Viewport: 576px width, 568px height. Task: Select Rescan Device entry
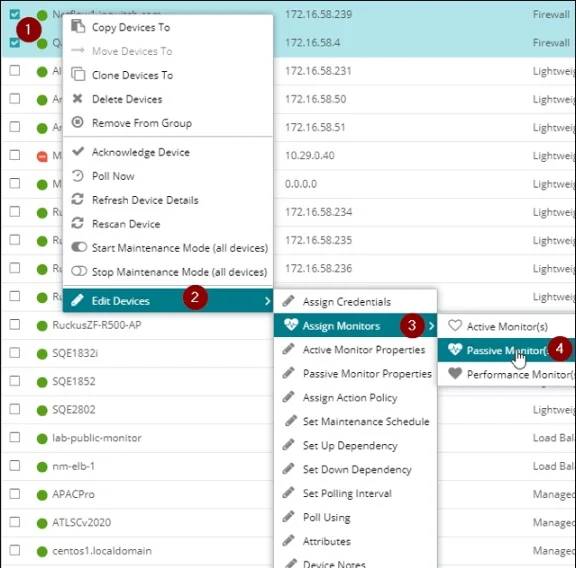168,224
